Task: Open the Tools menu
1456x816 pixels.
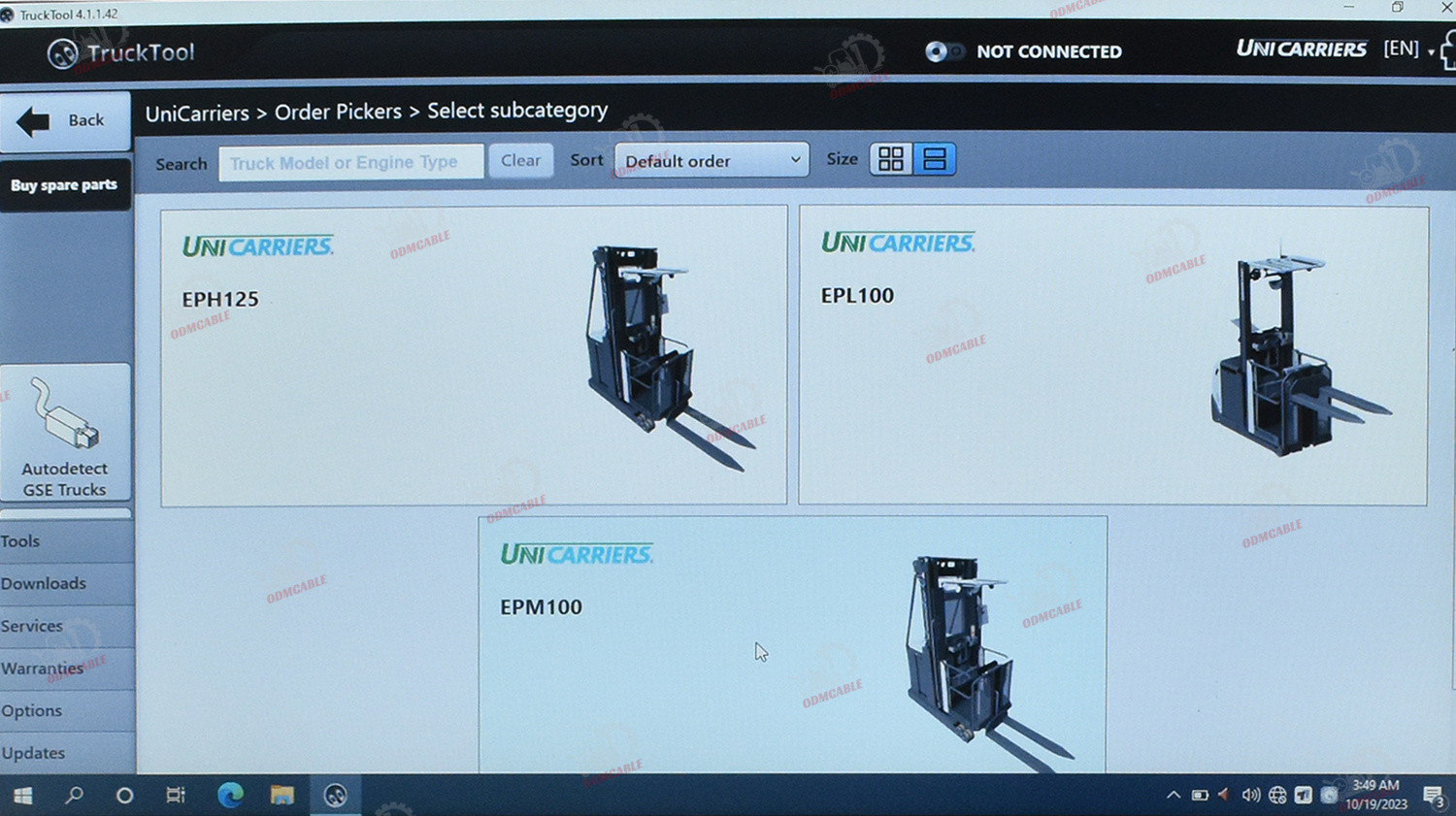Action: [66, 541]
